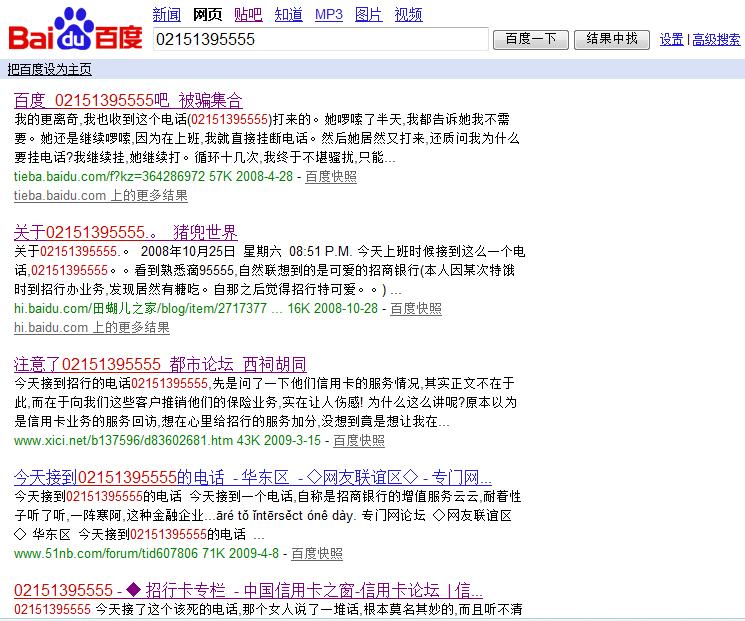Open result 今天接到02151395555的电话 华东区
The height and width of the screenshot is (621, 745).
[x=253, y=477]
